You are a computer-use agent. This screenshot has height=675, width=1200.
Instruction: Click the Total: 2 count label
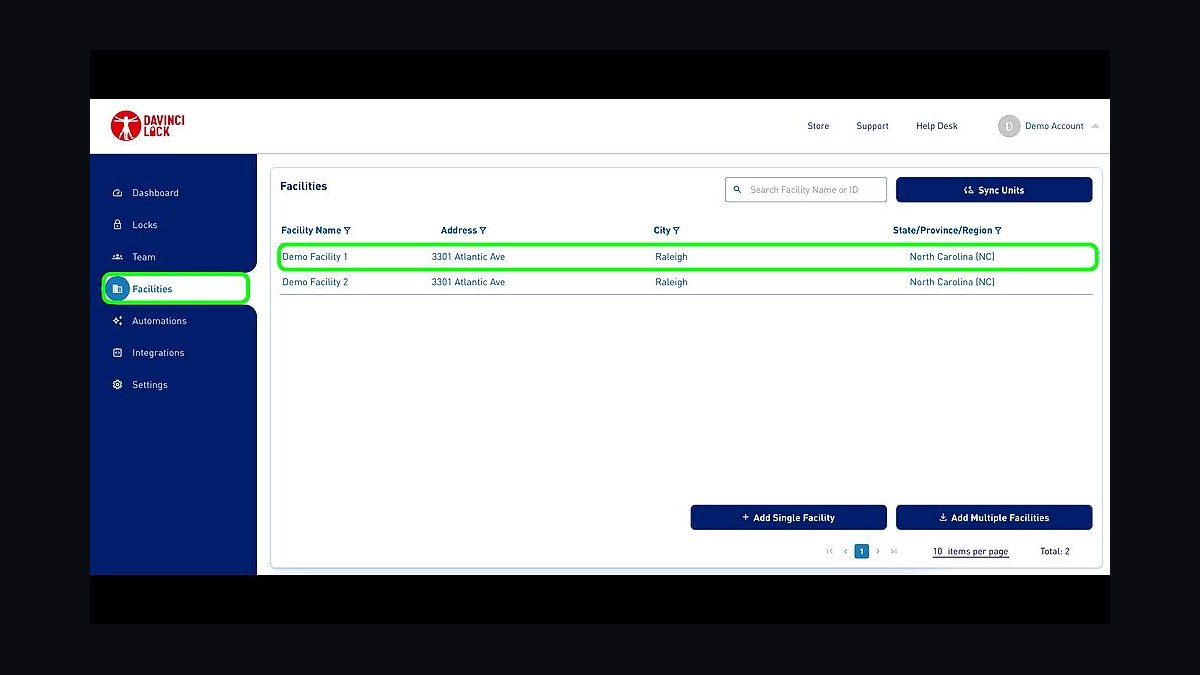(1055, 552)
